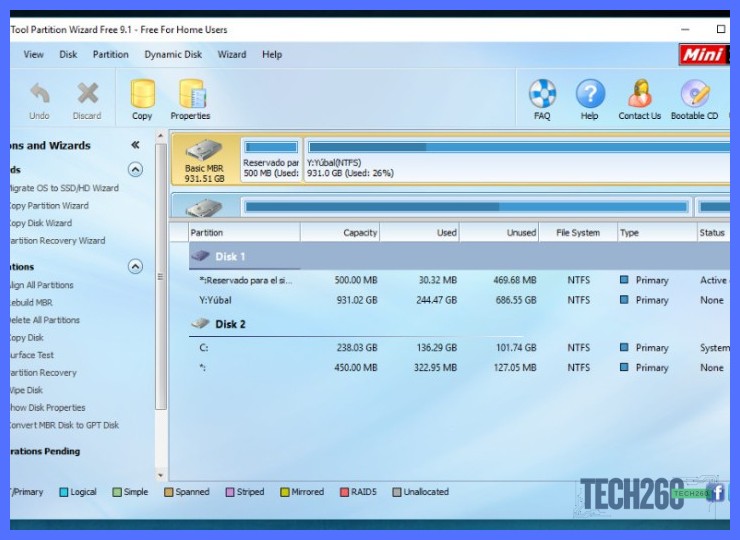Sort by Used column header
This screenshot has width=740, height=540.
point(420,232)
